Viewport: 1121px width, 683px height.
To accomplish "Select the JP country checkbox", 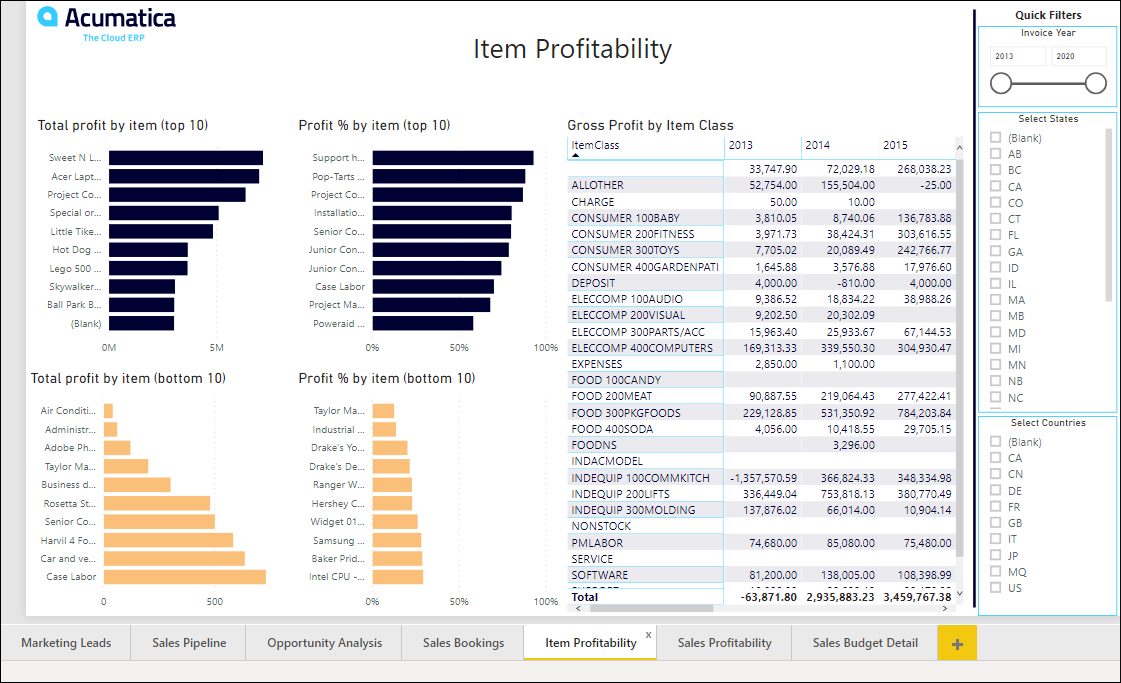I will click(x=995, y=555).
